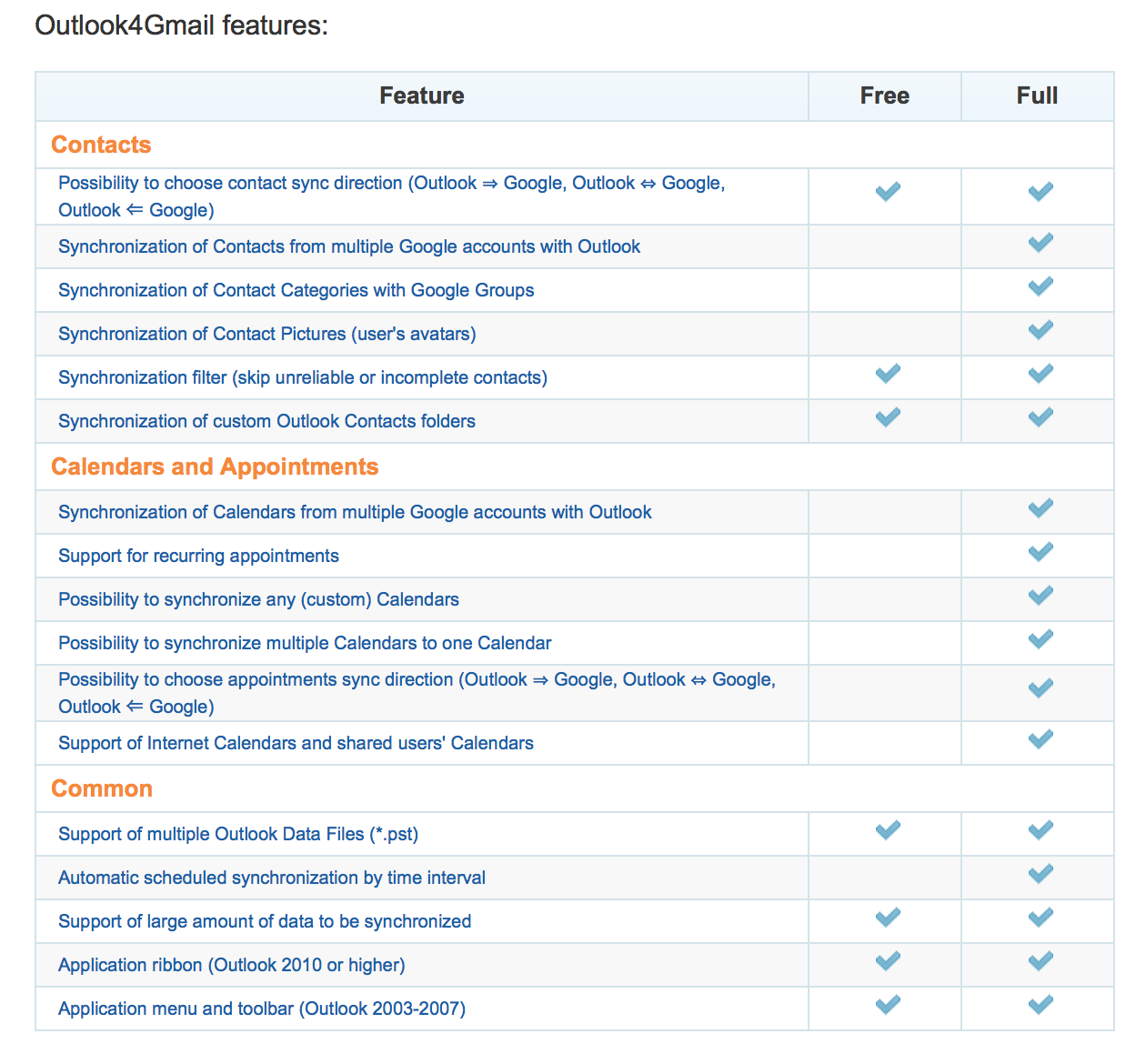This screenshot has height=1064, width=1146.
Task: Click Possibility to synchronize any custom Calendars
Action: tap(258, 599)
